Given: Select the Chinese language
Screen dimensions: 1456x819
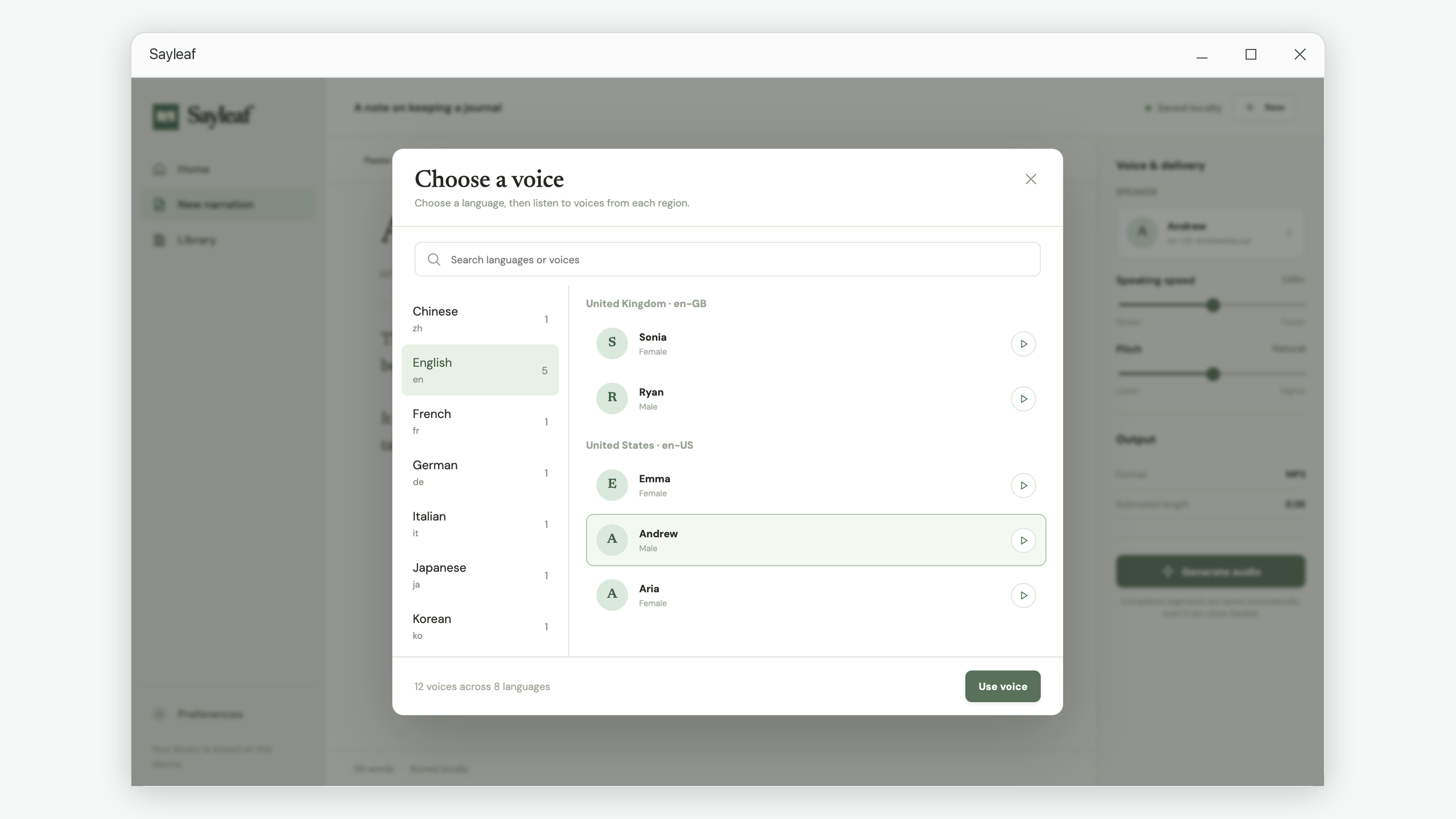Looking at the screenshot, I should pyautogui.click(x=480, y=319).
